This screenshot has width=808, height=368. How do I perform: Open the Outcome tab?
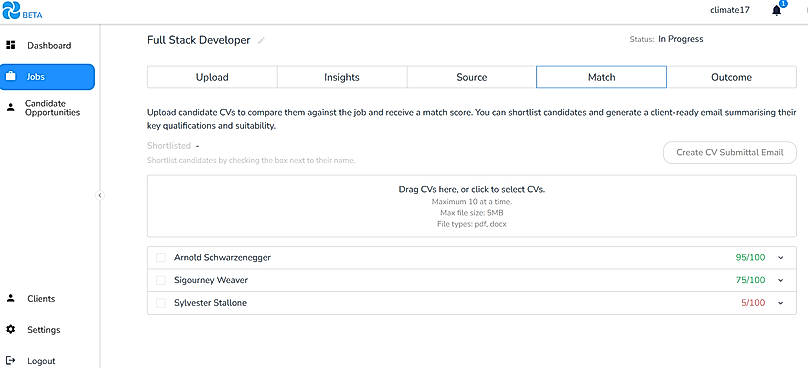point(731,77)
